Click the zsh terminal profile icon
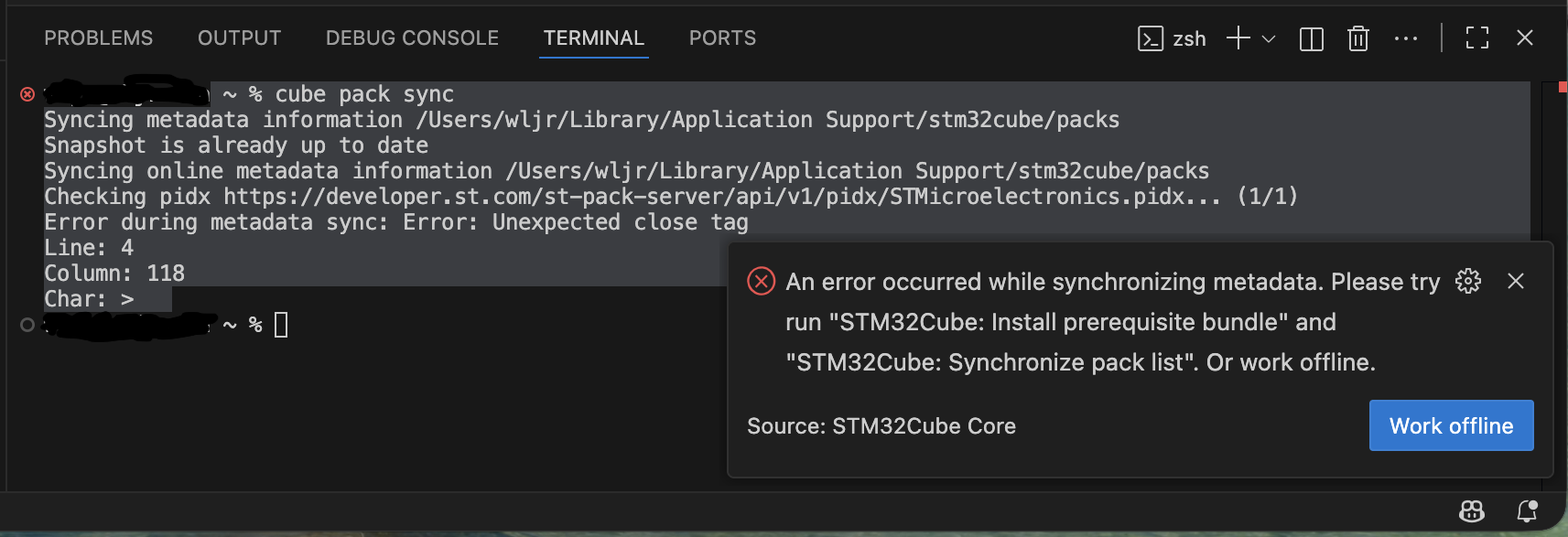 pyautogui.click(x=1150, y=38)
